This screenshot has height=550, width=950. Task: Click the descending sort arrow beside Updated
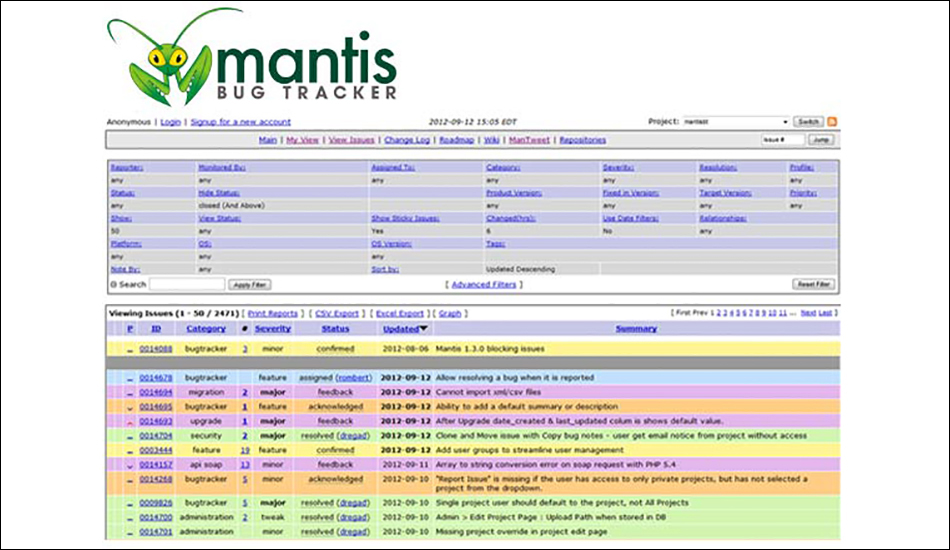(x=424, y=329)
